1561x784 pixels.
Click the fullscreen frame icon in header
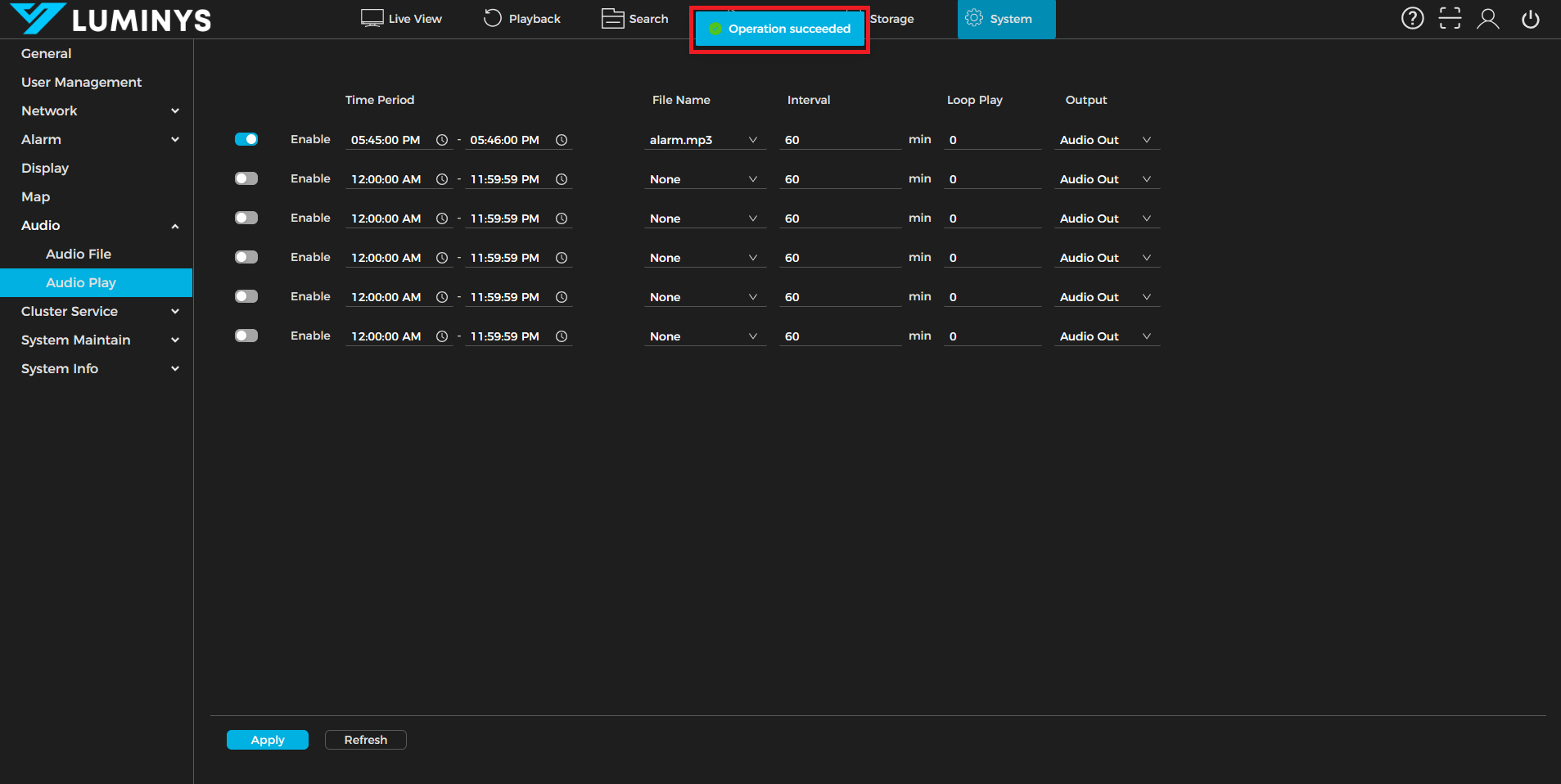[1450, 18]
